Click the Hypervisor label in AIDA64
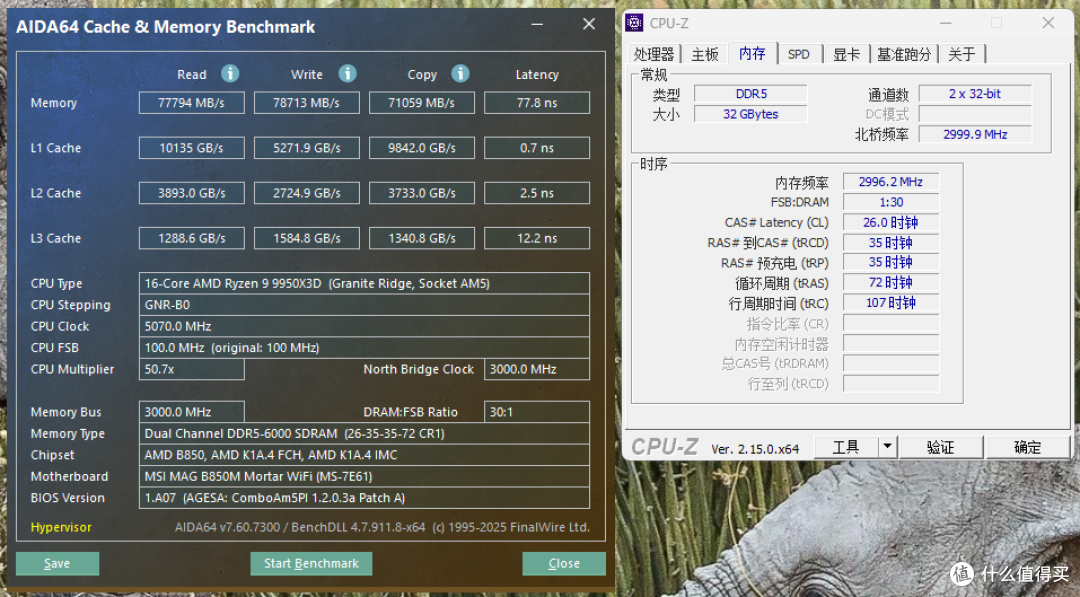Image resolution: width=1080 pixels, height=597 pixels. pyautogui.click(x=61, y=527)
